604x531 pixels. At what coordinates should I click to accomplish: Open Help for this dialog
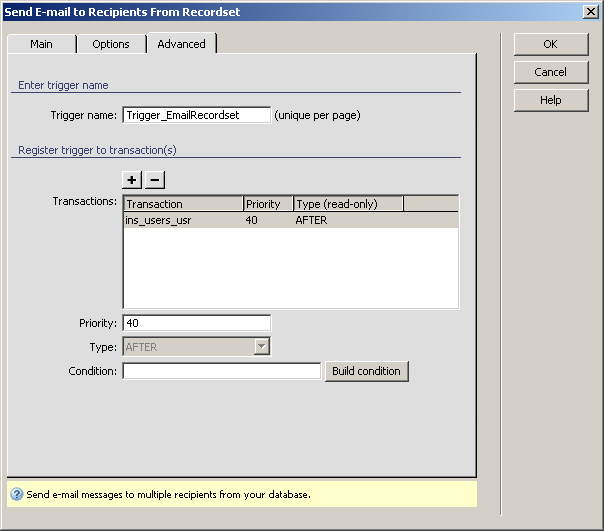tap(550, 100)
